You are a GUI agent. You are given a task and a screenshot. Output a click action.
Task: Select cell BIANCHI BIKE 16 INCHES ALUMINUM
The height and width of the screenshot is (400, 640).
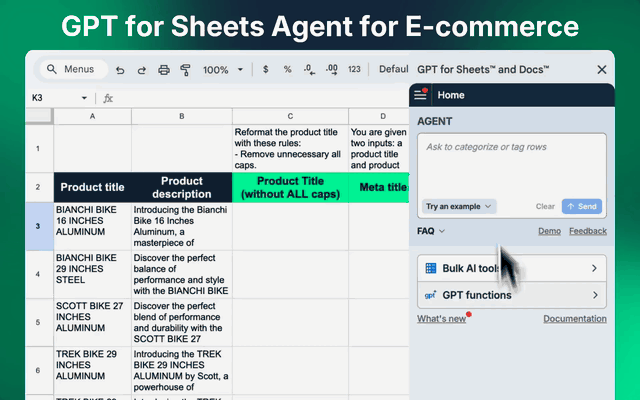93,227
